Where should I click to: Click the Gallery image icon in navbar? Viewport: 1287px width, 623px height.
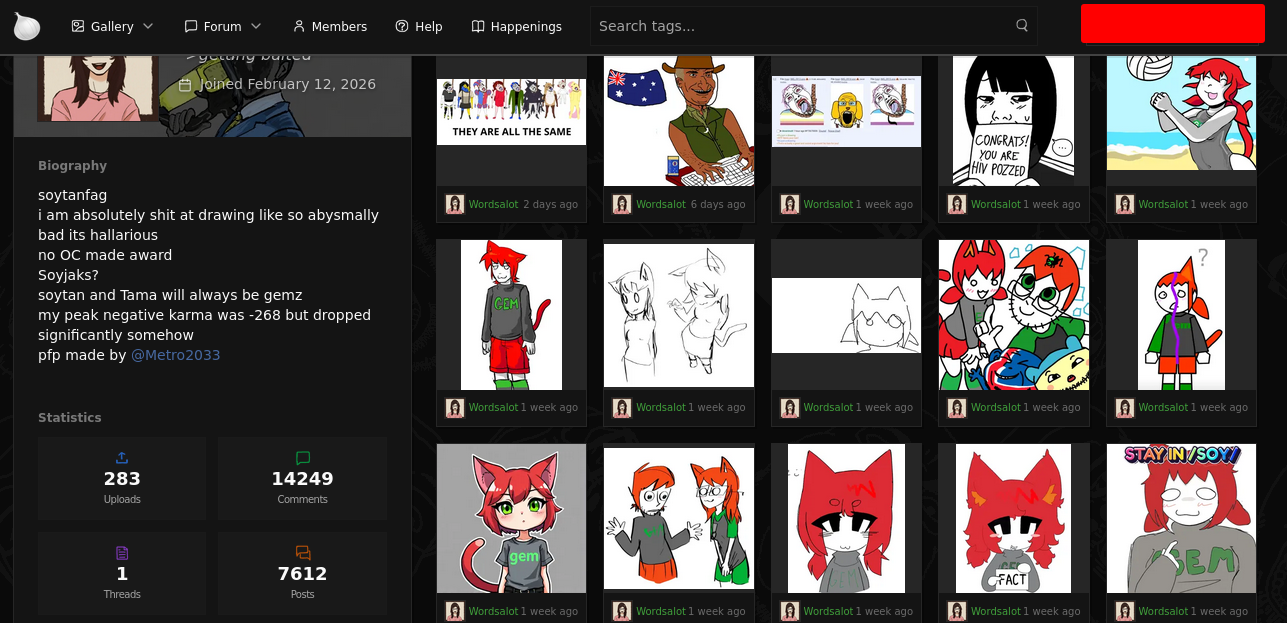click(78, 26)
